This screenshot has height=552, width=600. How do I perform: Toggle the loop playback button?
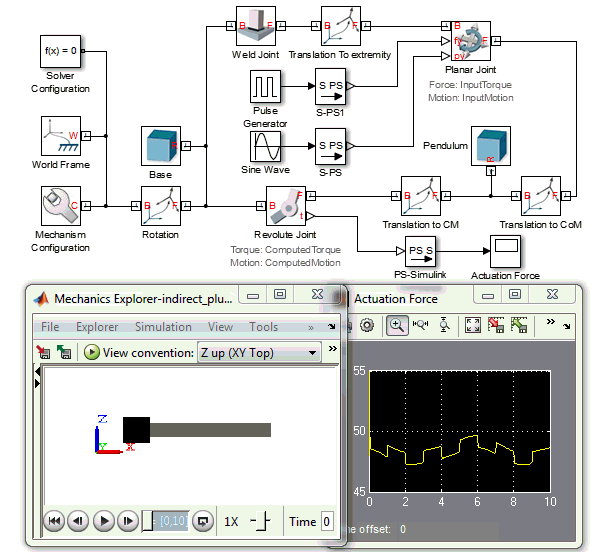click(203, 521)
